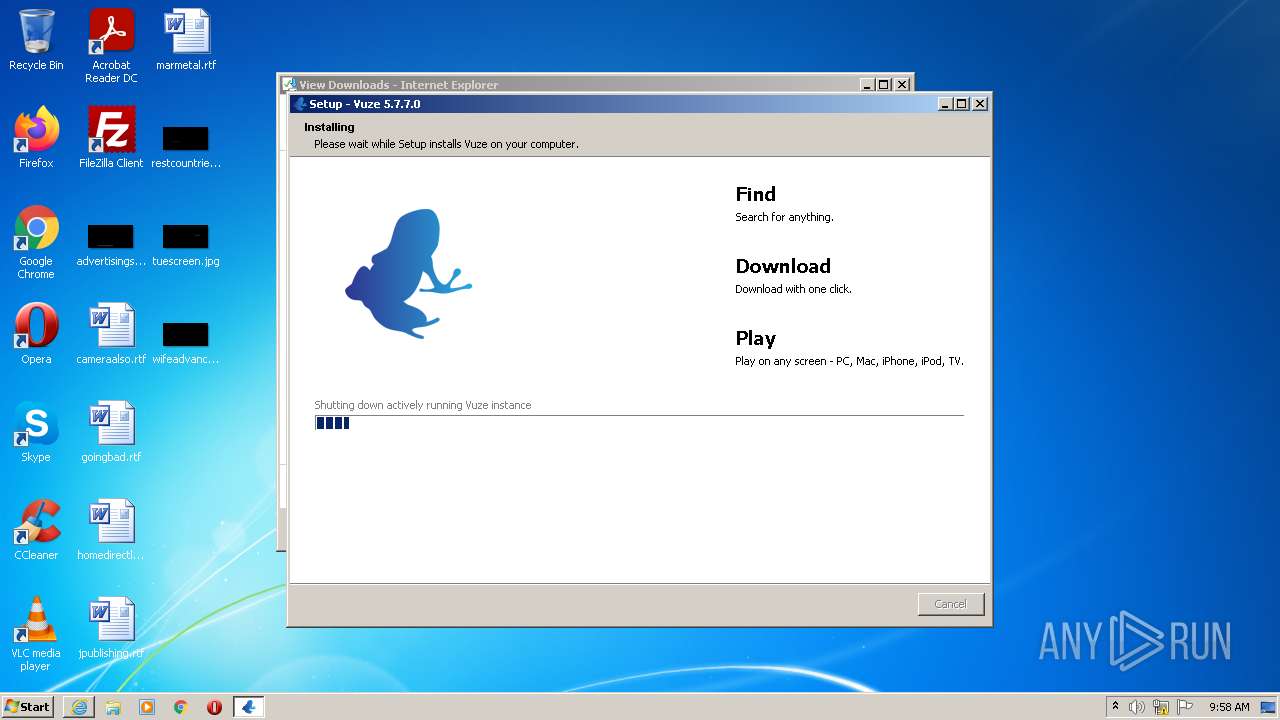Image resolution: width=1280 pixels, height=720 pixels.
Task: Open the volume speaker tray icon
Action: 1137,707
